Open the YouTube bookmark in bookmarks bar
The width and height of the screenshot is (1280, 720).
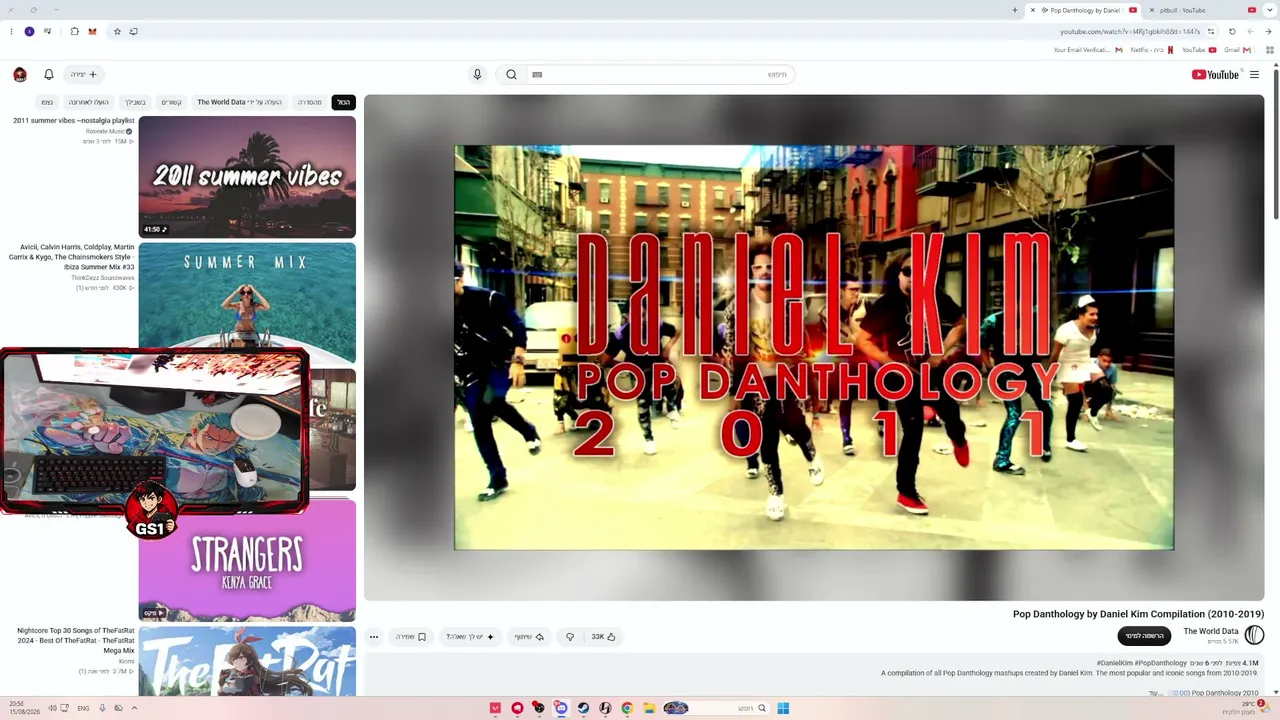1199,50
